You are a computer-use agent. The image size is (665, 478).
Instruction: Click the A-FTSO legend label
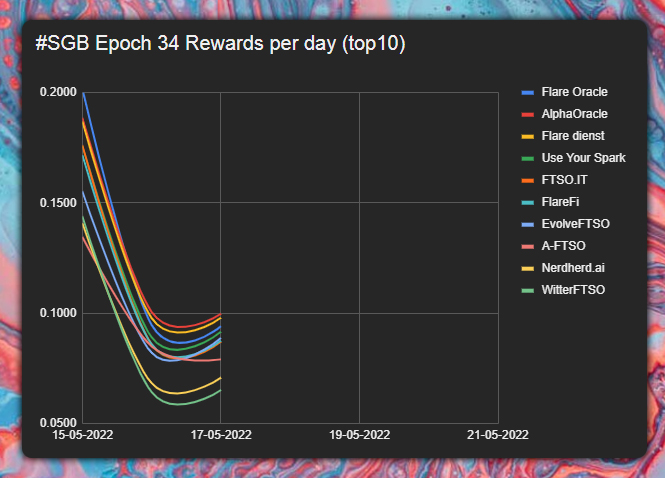(x=564, y=246)
